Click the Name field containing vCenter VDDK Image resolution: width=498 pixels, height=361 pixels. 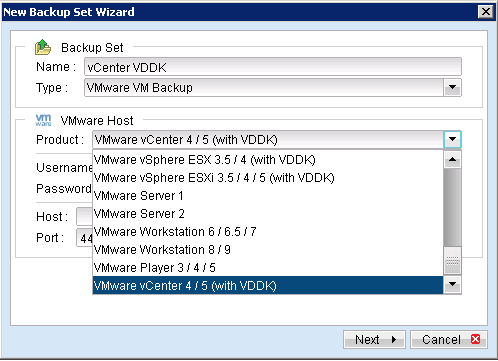pos(273,67)
